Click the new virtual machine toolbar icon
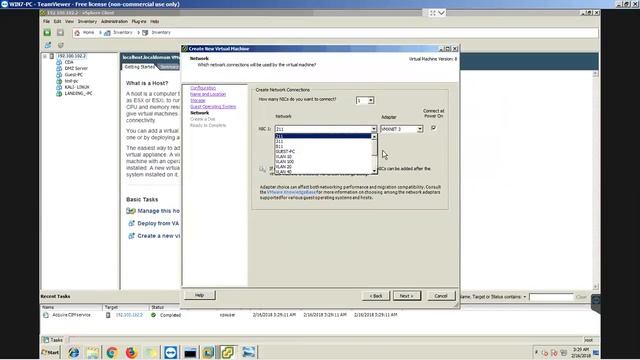 (x=48, y=45)
